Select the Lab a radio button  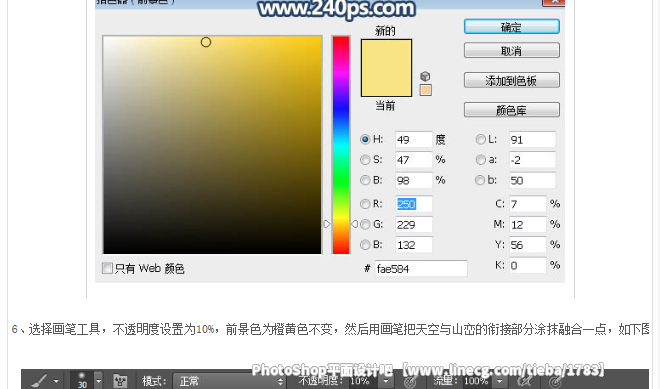pos(480,160)
